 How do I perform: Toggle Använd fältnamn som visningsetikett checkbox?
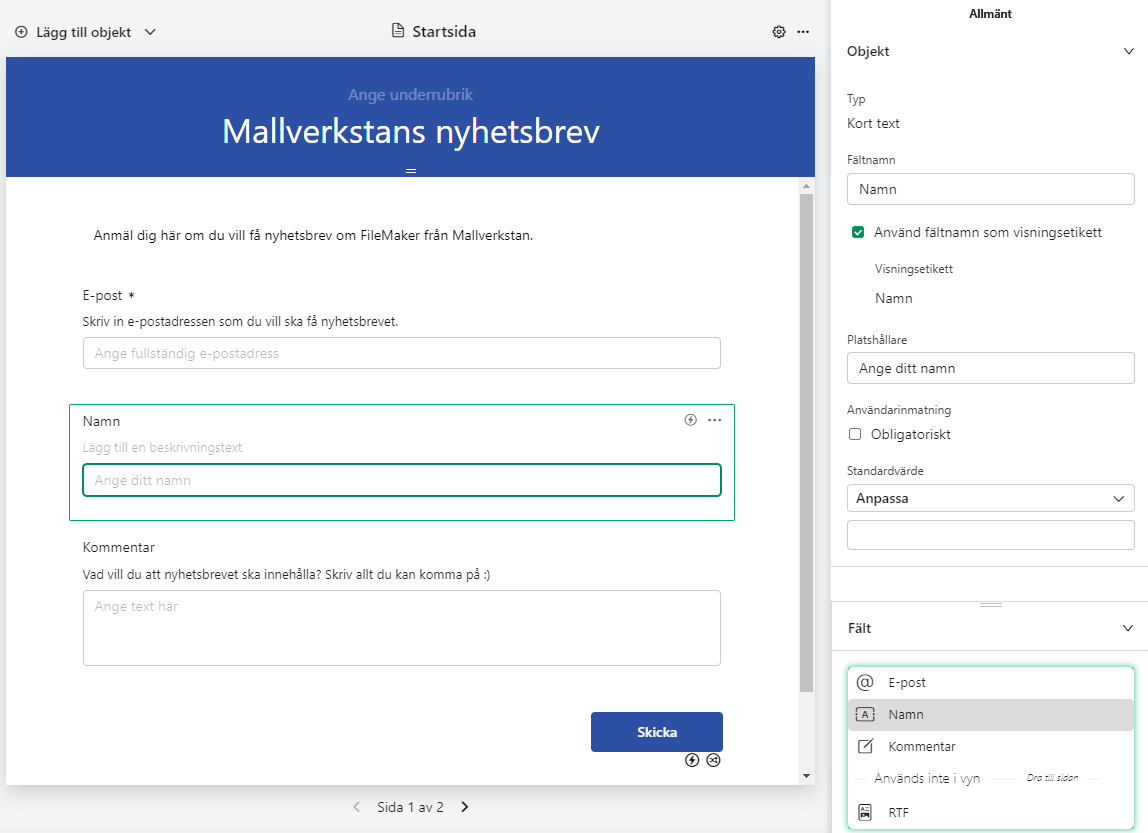[858, 232]
